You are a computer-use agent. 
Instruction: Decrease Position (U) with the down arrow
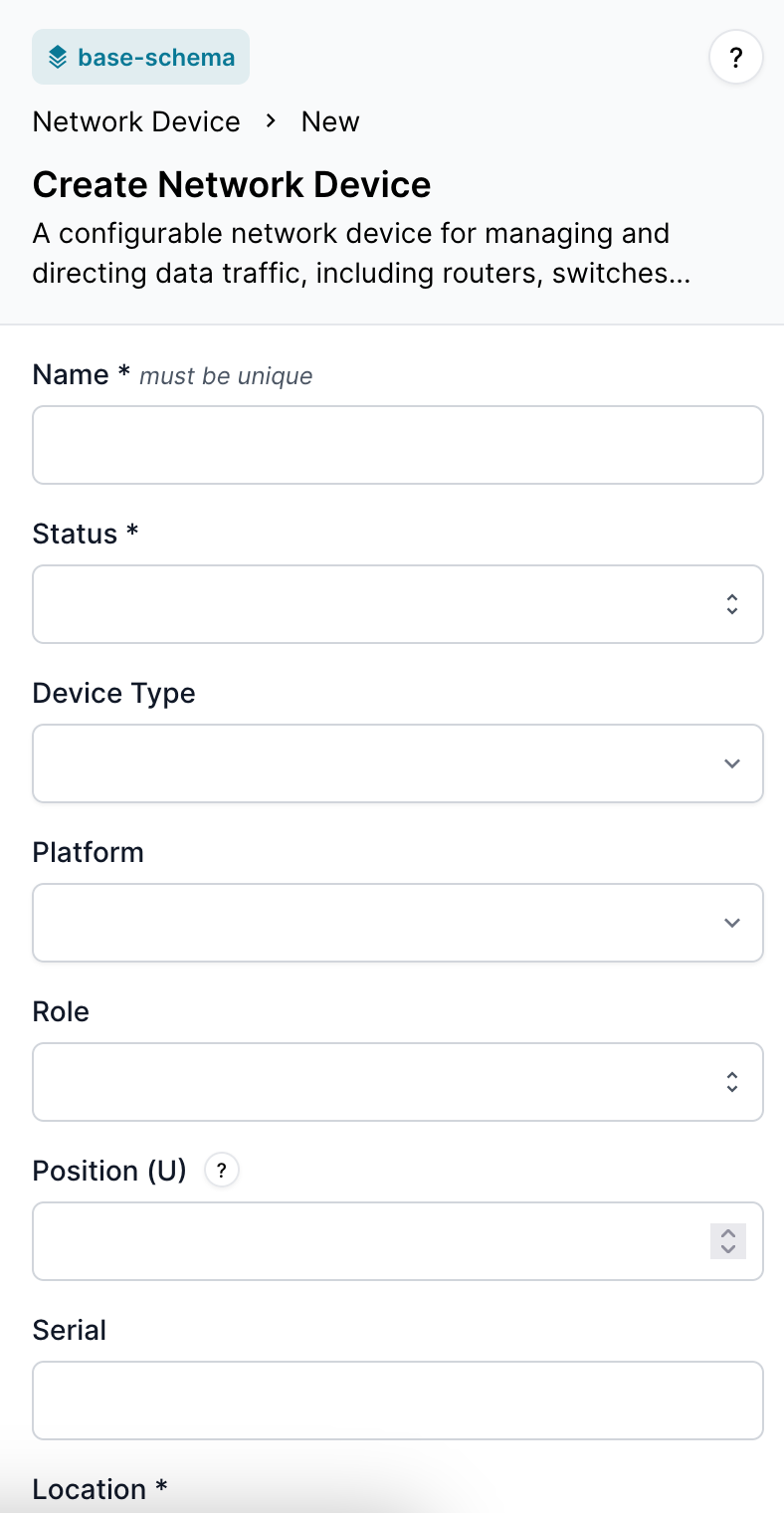[x=728, y=1249]
